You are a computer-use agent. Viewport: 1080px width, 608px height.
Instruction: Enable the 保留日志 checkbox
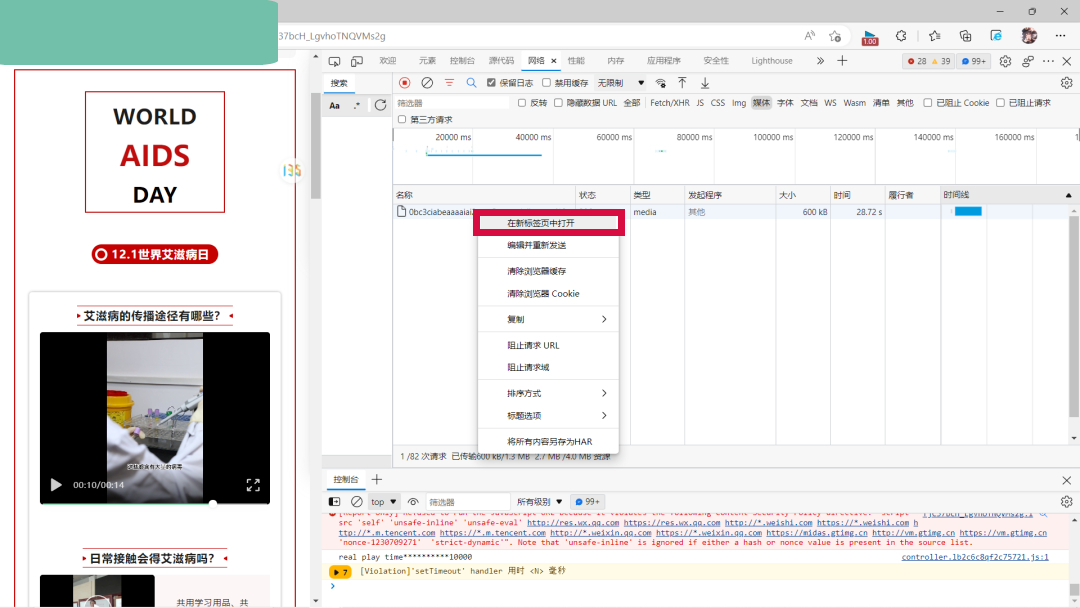(491, 82)
